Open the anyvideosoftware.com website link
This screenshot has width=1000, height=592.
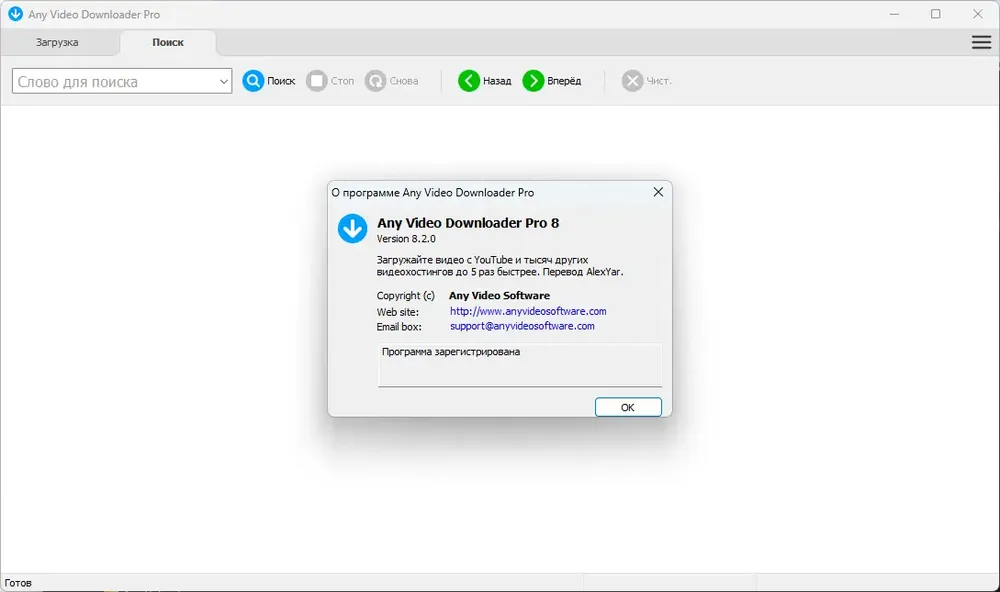528,311
